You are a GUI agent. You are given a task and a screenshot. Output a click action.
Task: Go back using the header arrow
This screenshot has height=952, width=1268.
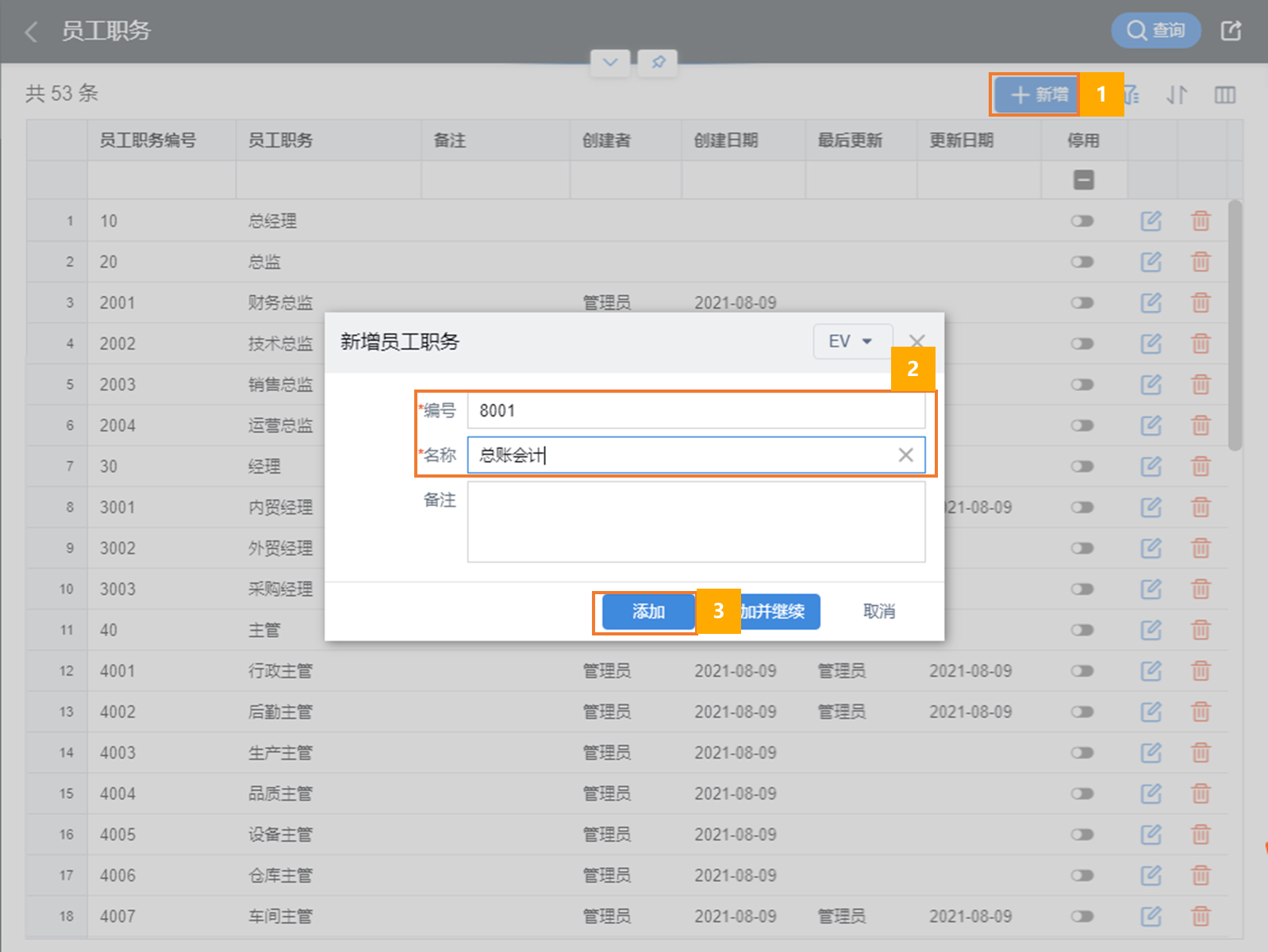pos(32,32)
